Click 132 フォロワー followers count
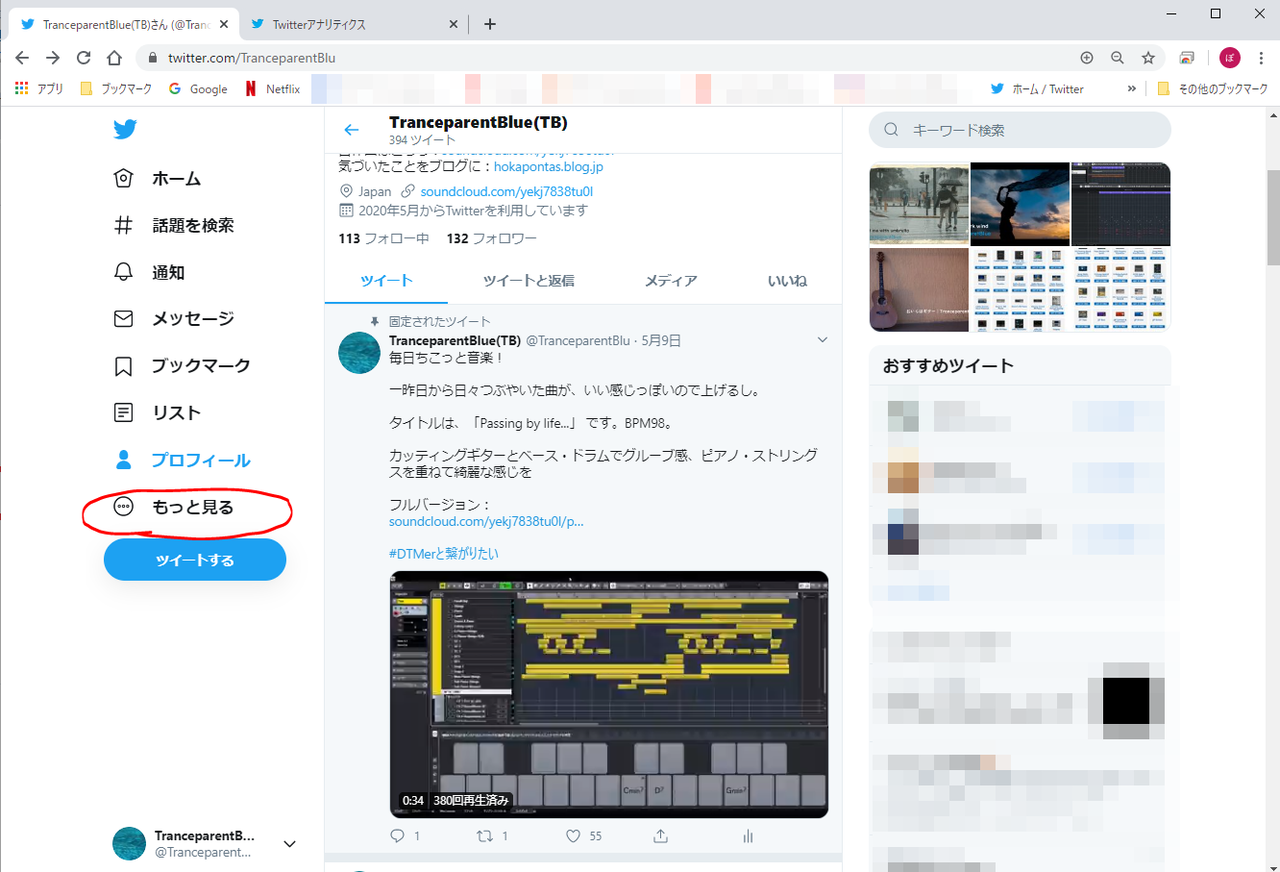Screen dimensions: 1280x872 coord(492,238)
